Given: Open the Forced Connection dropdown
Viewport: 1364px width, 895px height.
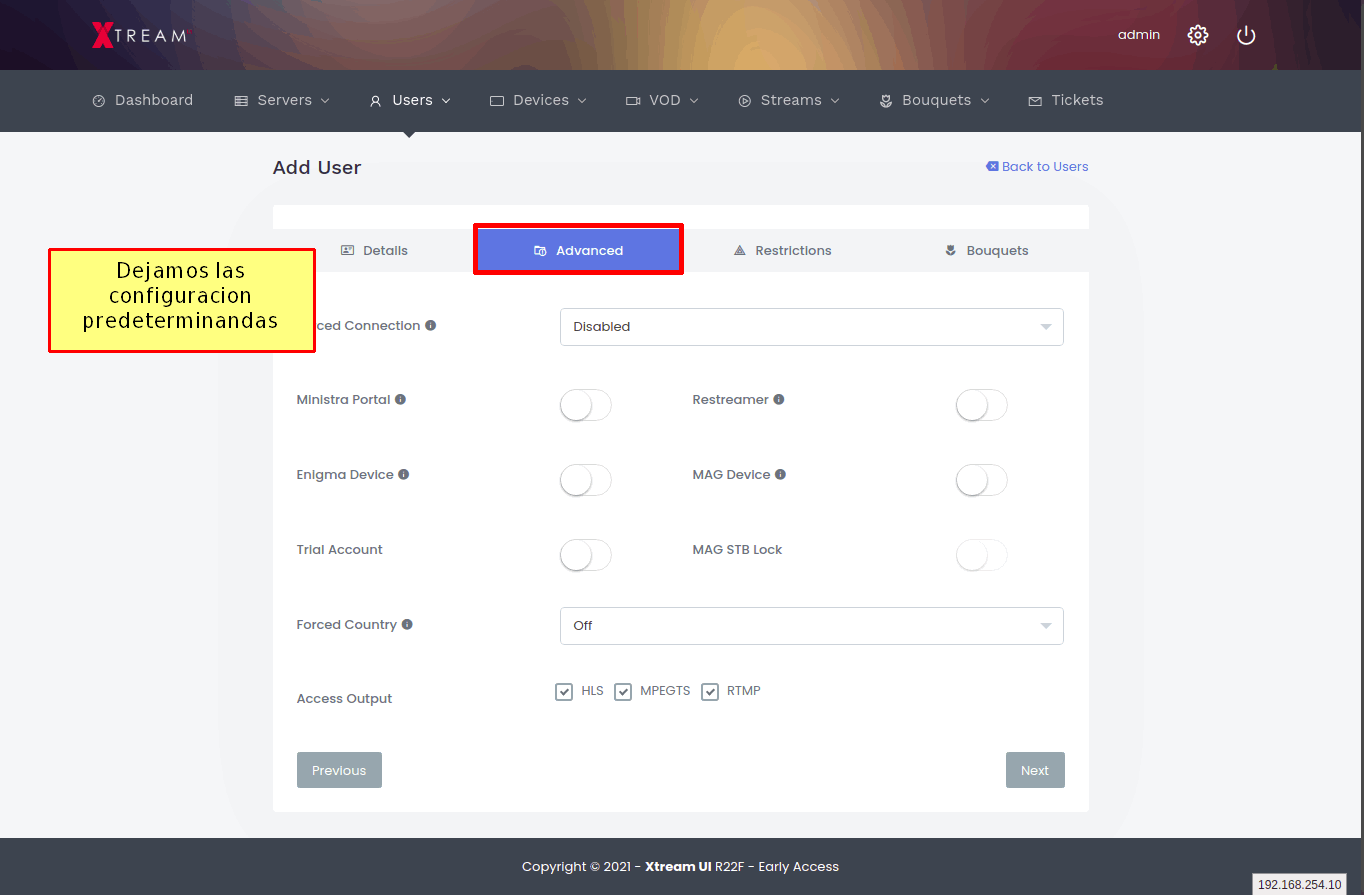Looking at the screenshot, I should (x=811, y=327).
